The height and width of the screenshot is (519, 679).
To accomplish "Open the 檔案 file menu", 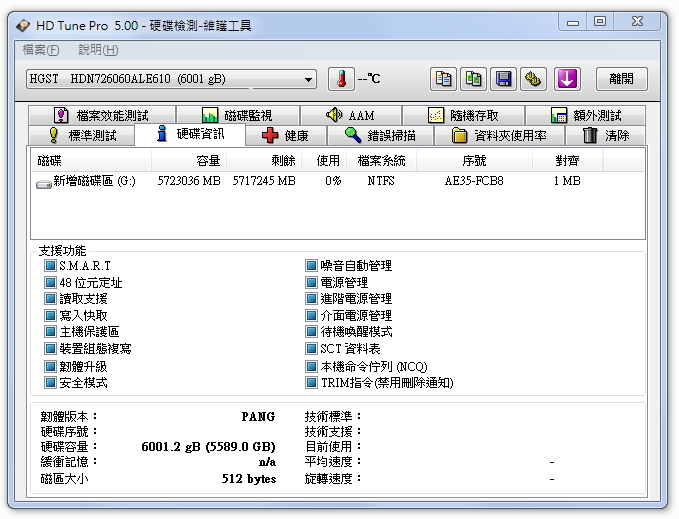I will coord(40,49).
